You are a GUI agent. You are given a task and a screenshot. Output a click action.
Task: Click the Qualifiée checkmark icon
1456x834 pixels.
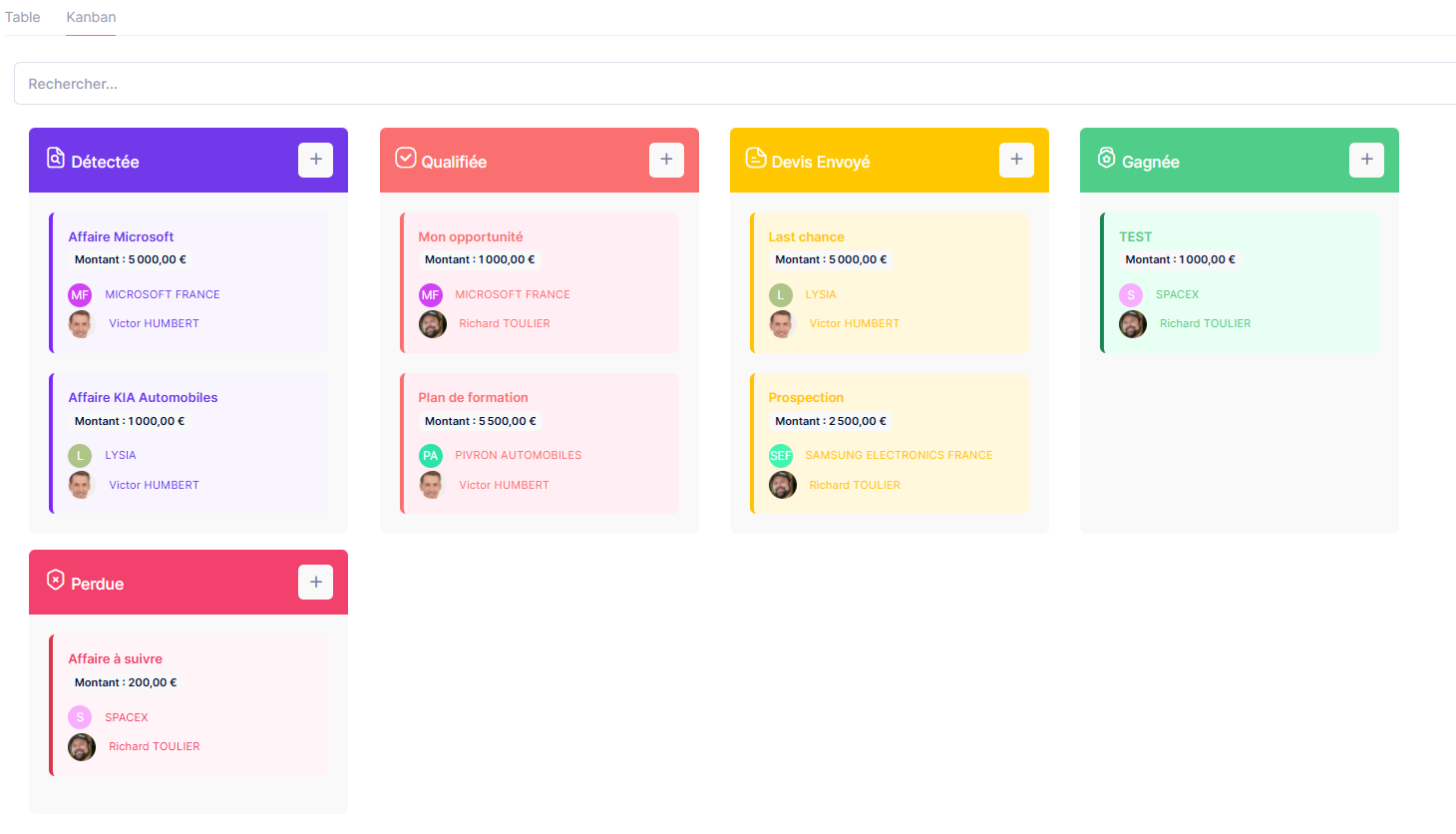406,159
